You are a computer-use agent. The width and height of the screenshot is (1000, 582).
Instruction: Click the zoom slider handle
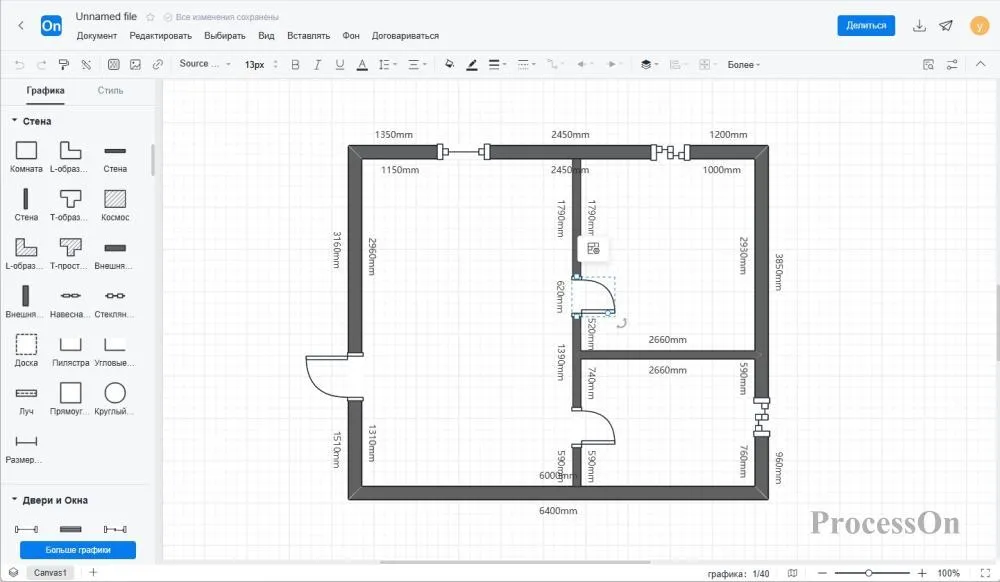click(869, 573)
